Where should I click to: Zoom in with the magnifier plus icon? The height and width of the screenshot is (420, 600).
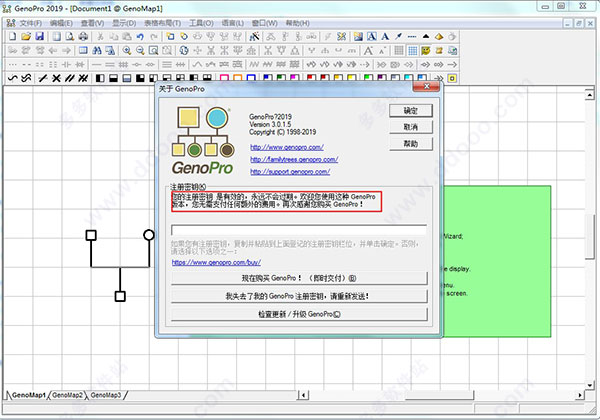pos(127,50)
